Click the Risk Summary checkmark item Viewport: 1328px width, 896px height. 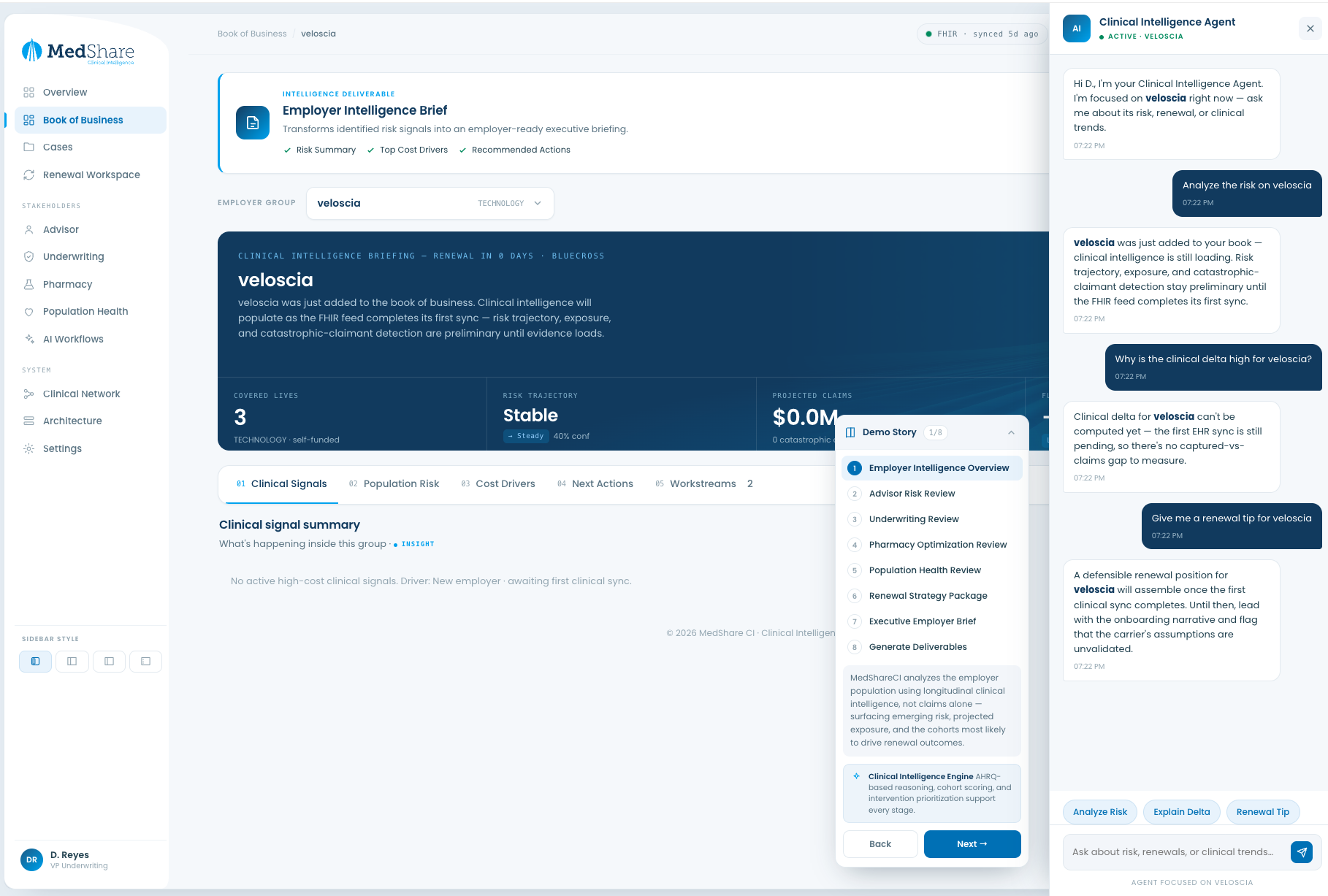click(320, 150)
